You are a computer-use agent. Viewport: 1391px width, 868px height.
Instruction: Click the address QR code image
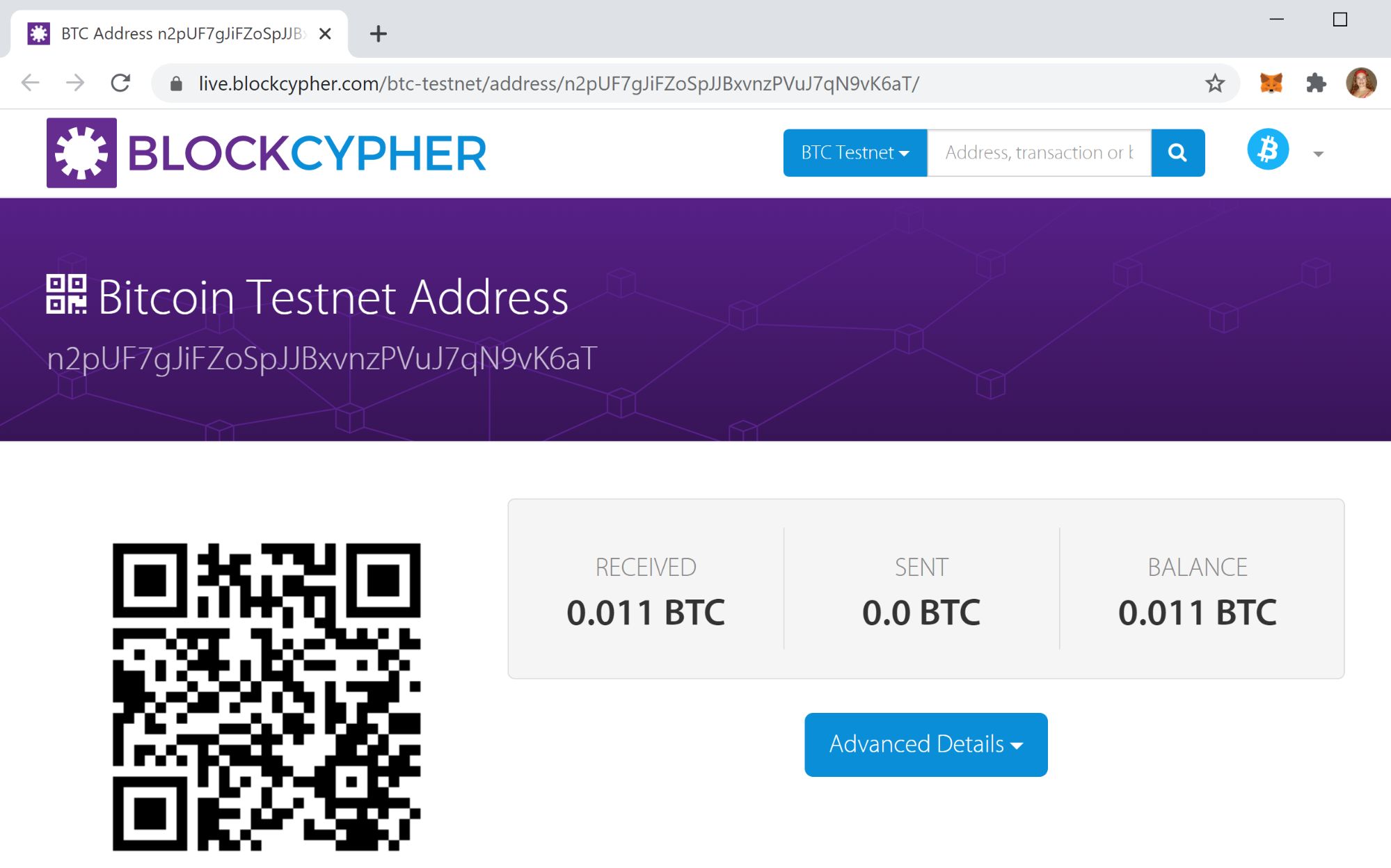[x=267, y=696]
